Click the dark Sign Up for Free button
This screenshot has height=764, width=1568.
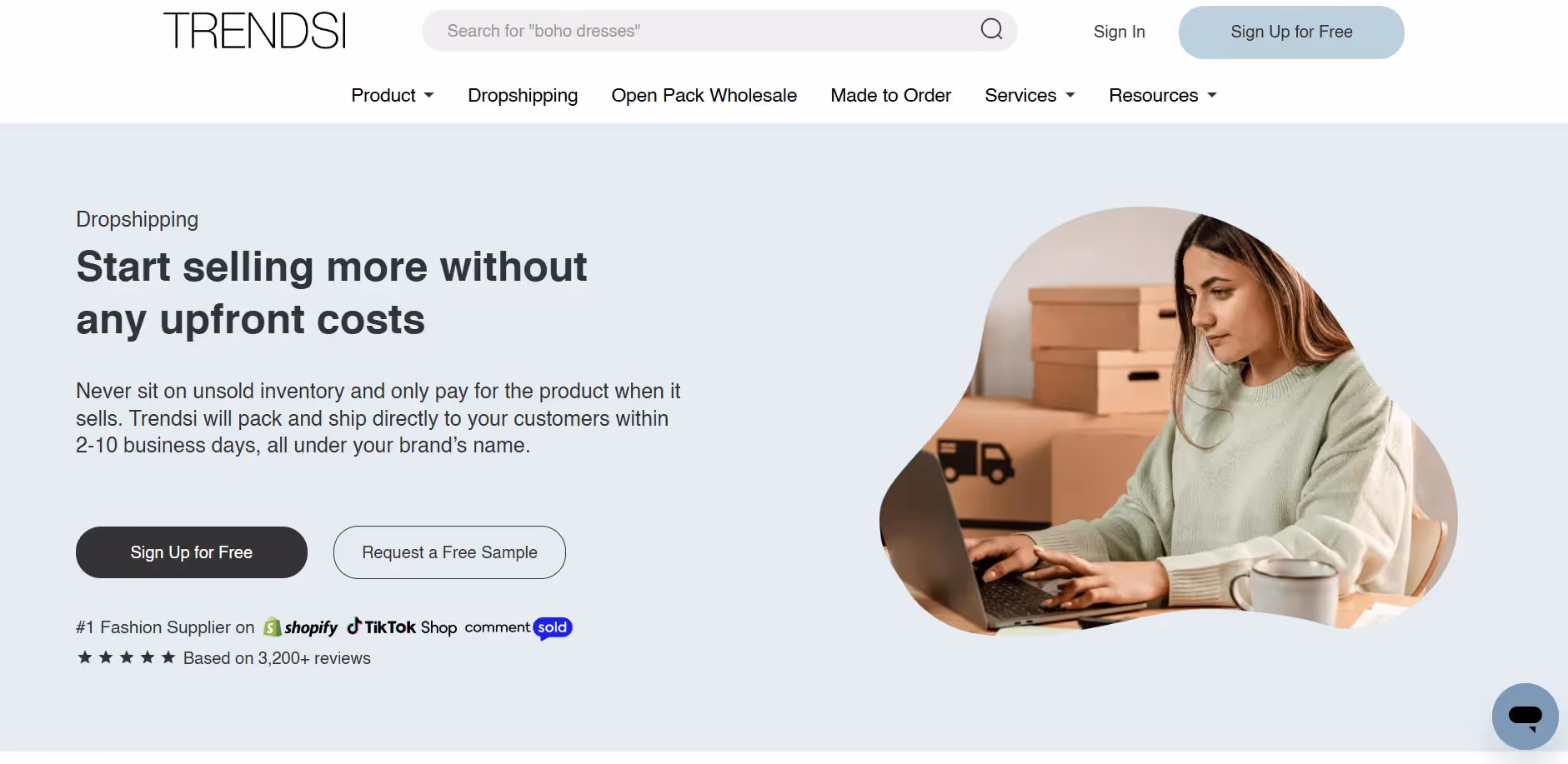[x=192, y=552]
